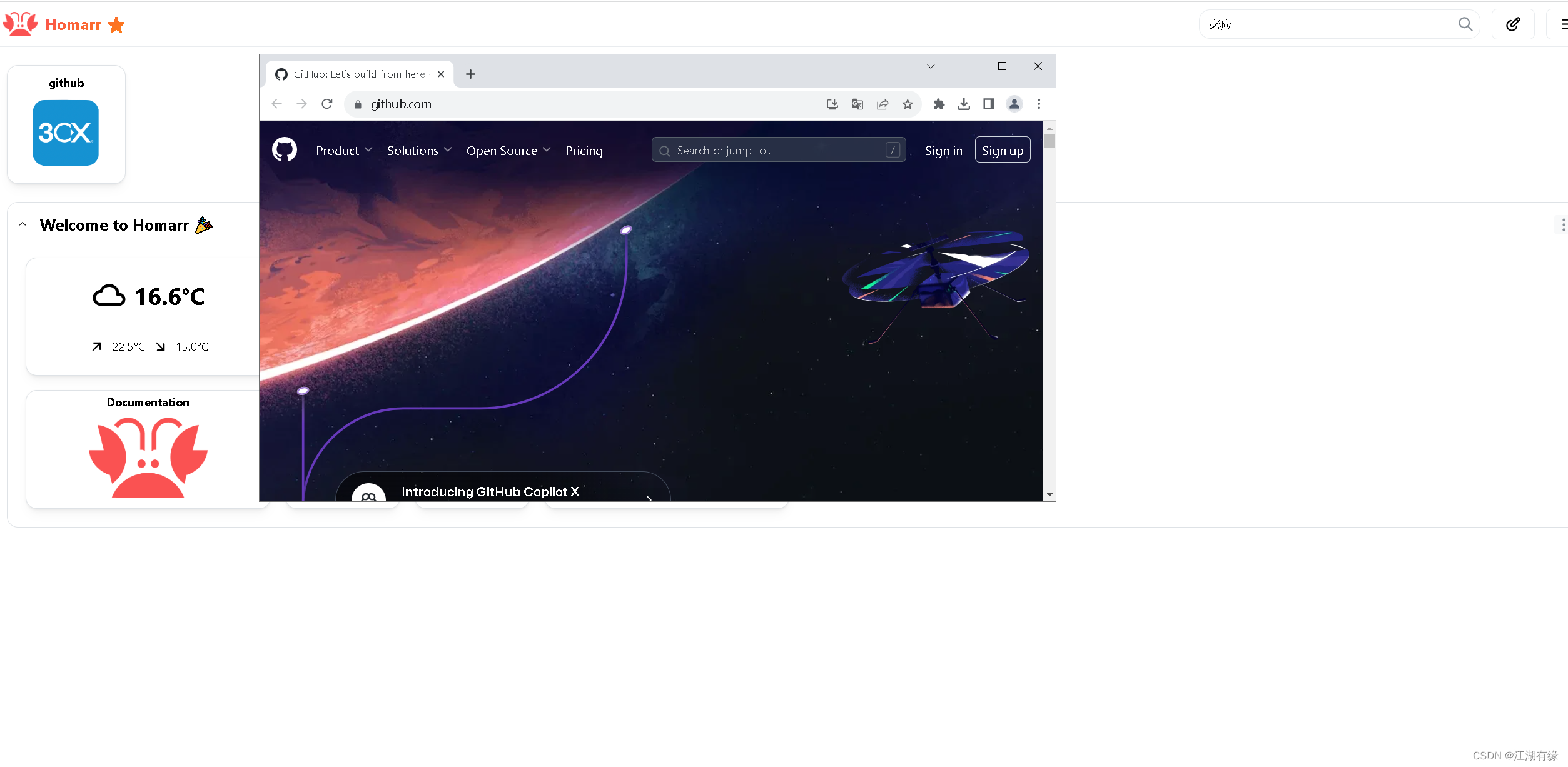Viewport: 1568px width, 767px height.
Task: Click the Sign in link
Action: [943, 151]
